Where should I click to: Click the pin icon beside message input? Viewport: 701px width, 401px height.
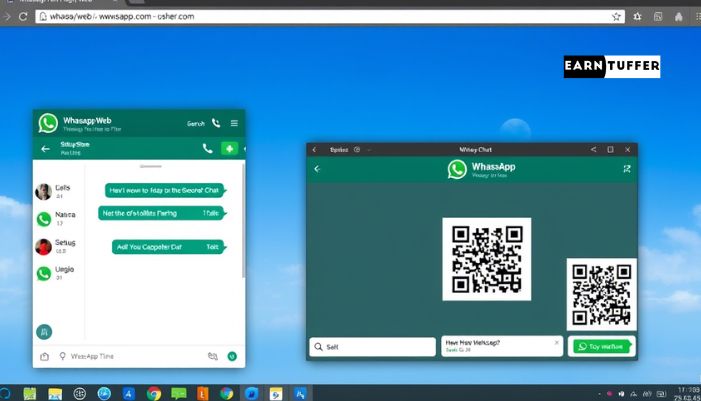click(63, 356)
